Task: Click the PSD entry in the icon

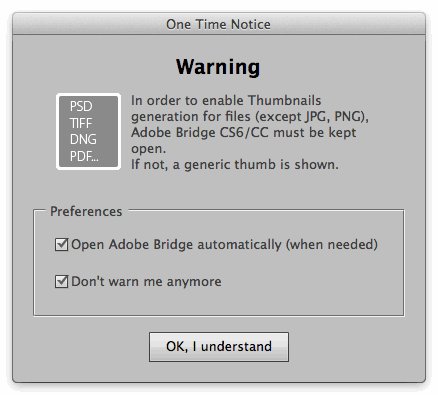Action: (81, 106)
